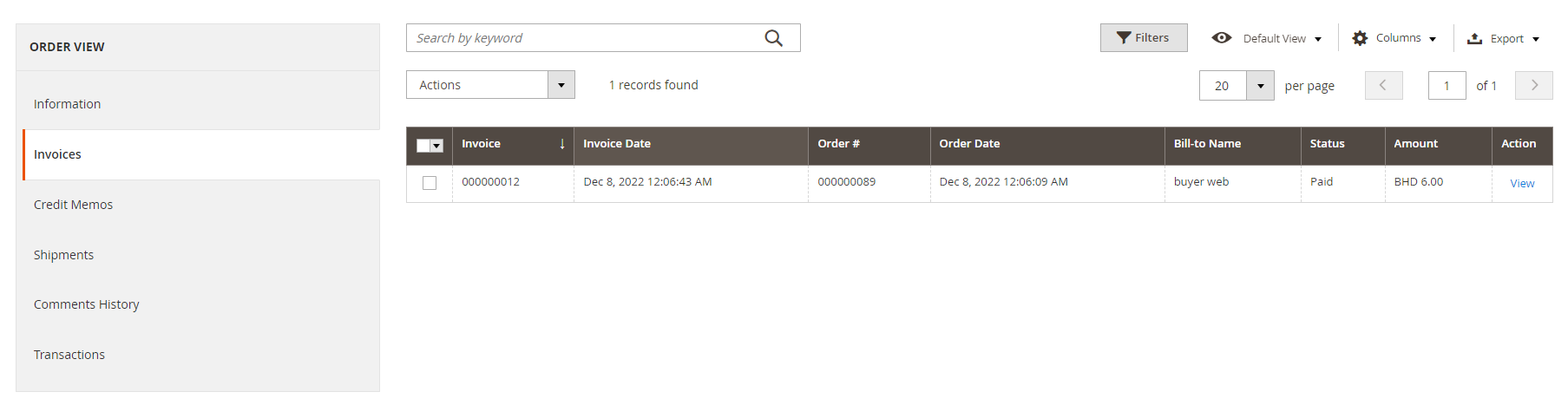The width and height of the screenshot is (1568, 405).
Task: Open the per page count dropdown
Action: click(x=1260, y=86)
